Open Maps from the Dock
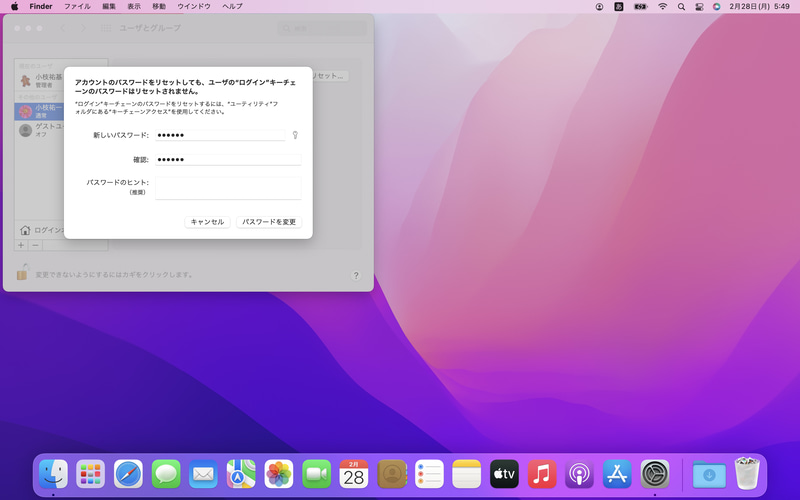Screen dimensions: 800x500 pyautogui.click(x=241, y=474)
